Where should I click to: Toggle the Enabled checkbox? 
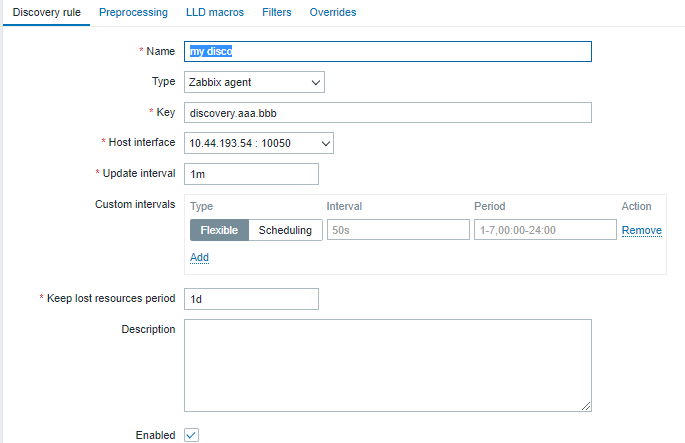(191, 435)
